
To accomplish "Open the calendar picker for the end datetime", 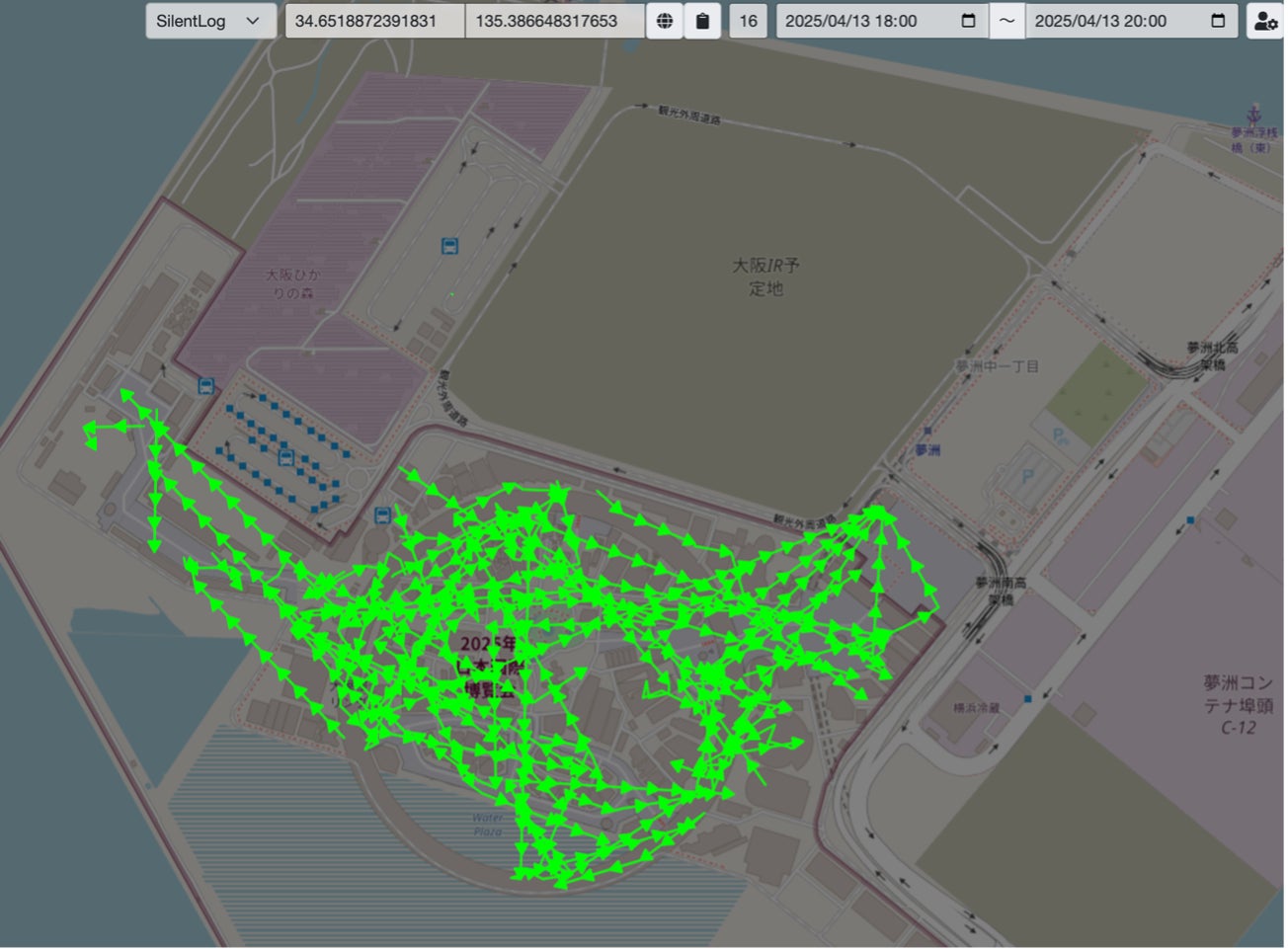I will point(1218,21).
